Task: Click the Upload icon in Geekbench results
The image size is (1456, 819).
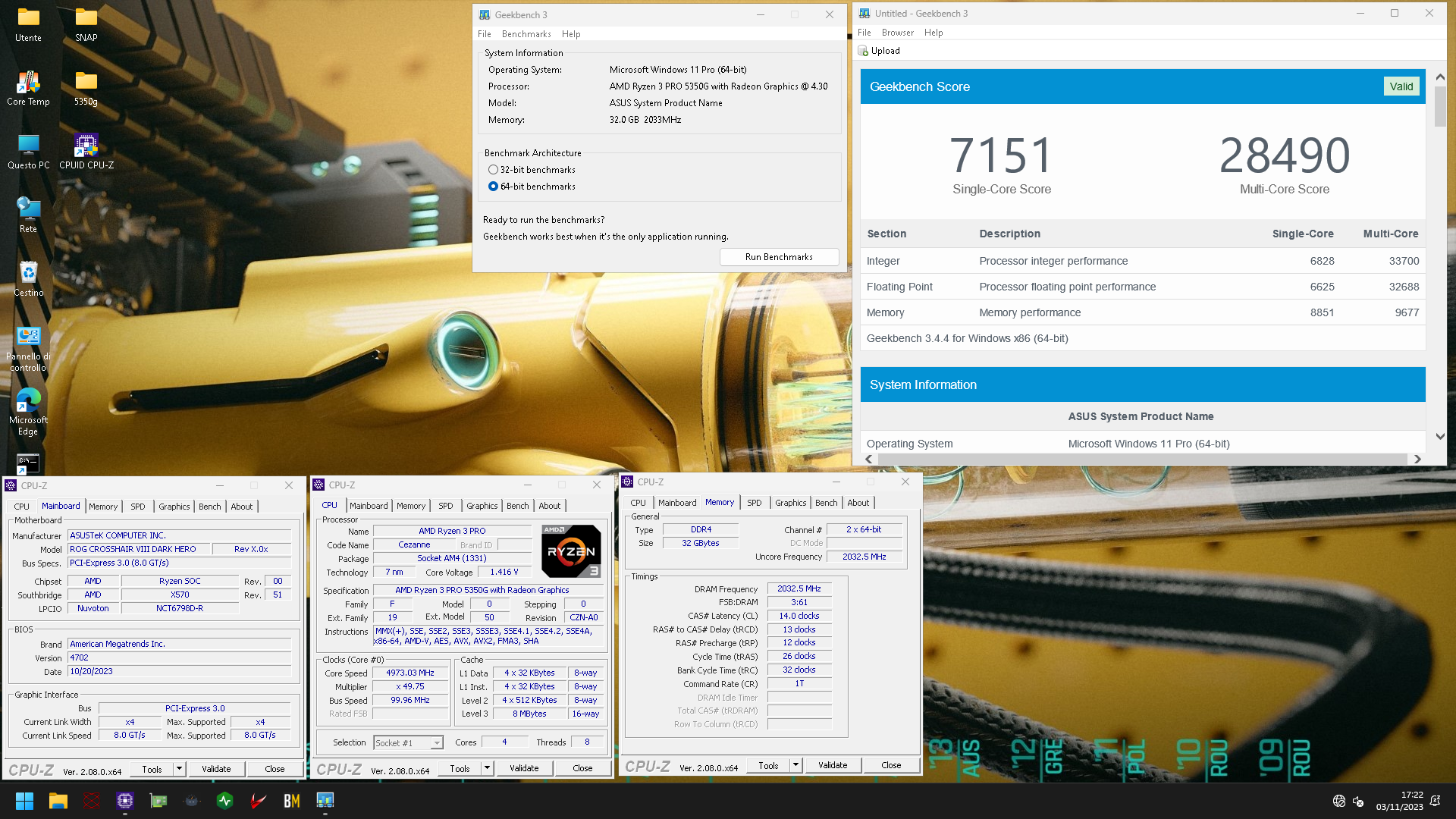Action: pyautogui.click(x=863, y=51)
